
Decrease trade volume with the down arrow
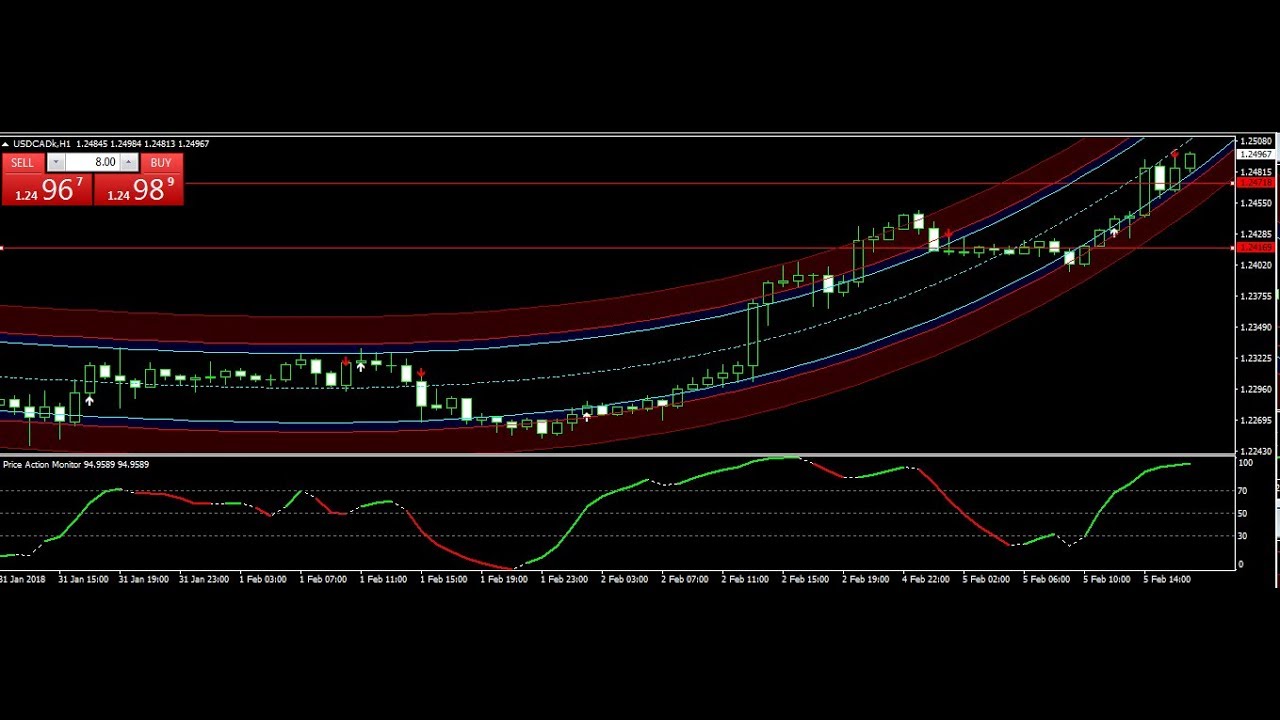(56, 162)
